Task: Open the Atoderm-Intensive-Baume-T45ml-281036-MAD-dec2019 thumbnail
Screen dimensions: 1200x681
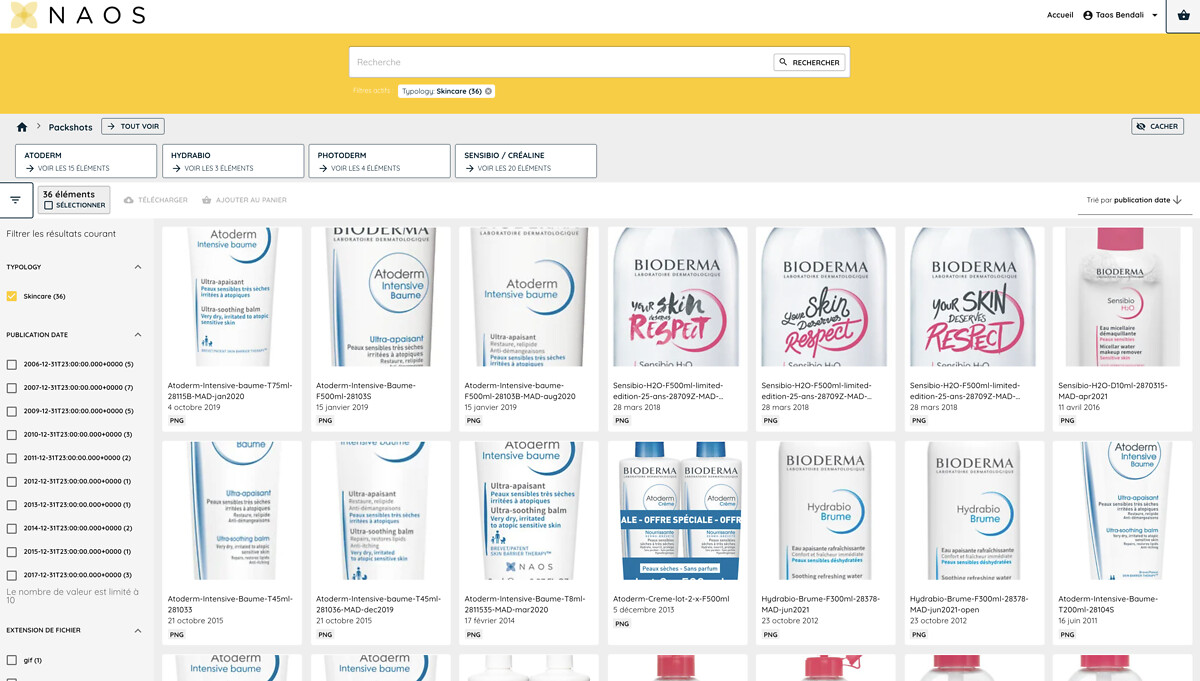Action: (x=380, y=511)
